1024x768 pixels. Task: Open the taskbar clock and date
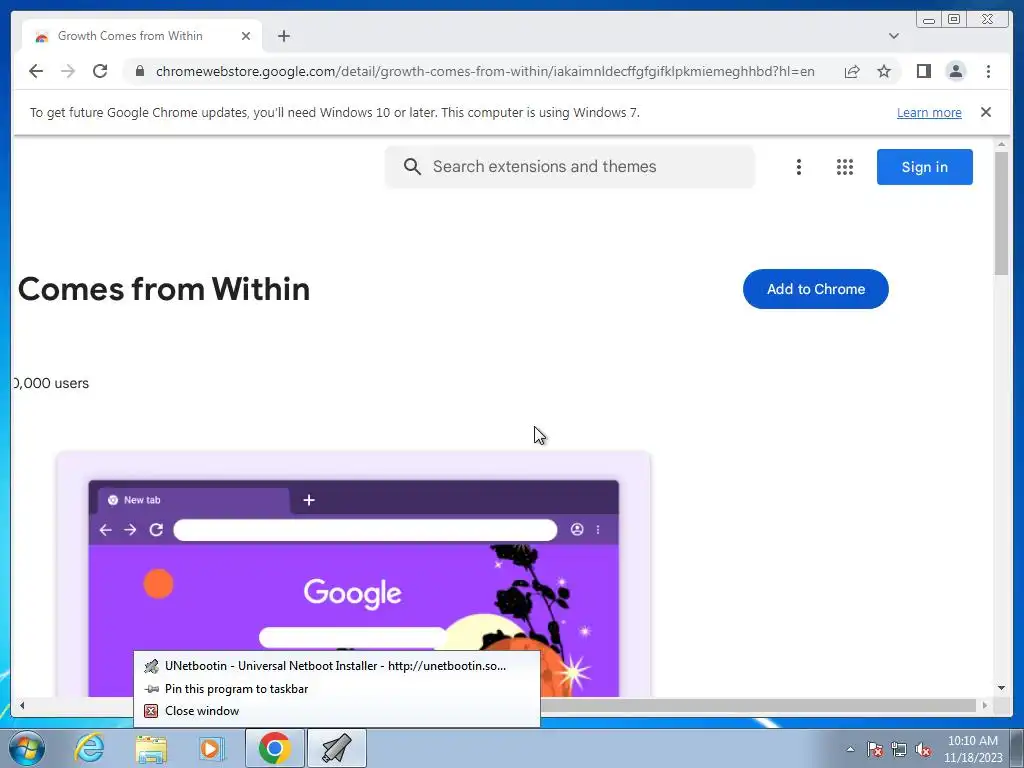tap(973, 749)
